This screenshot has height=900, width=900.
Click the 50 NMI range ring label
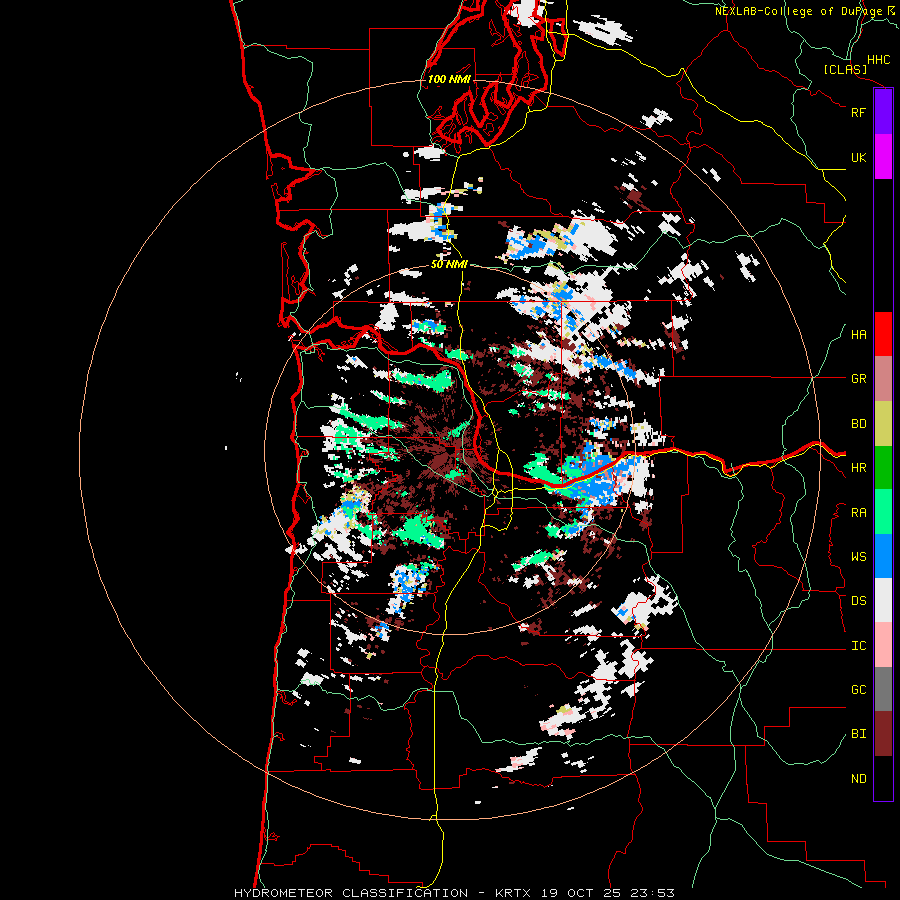449,264
